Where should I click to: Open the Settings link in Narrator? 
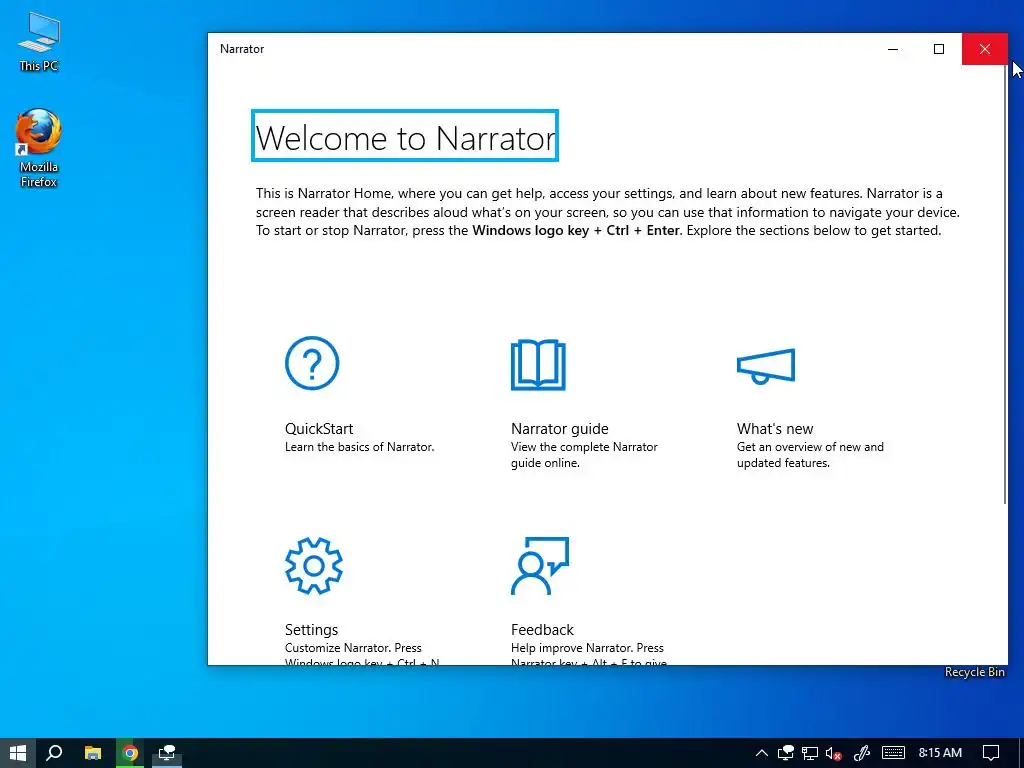[312, 630]
